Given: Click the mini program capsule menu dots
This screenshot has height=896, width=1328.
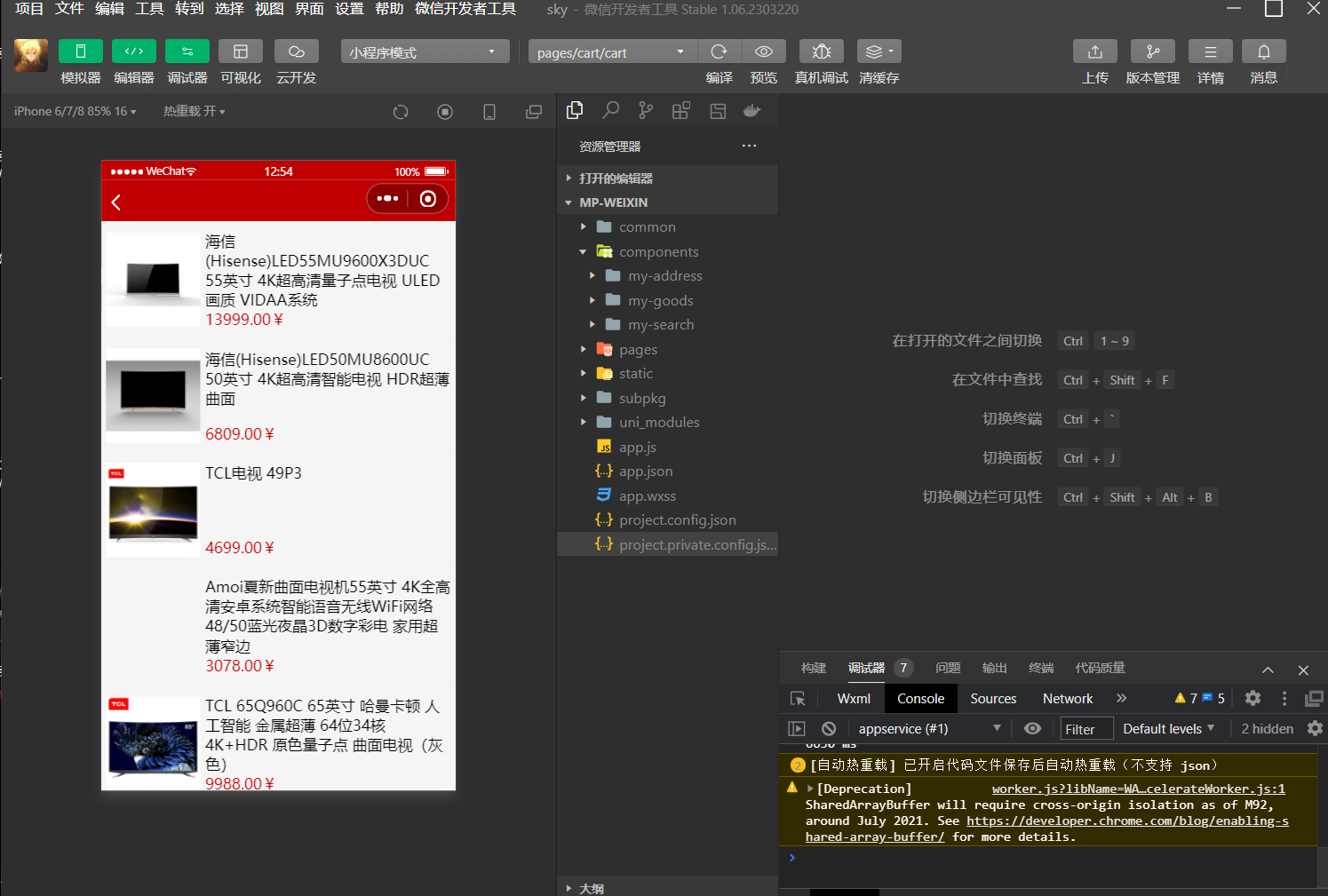Looking at the screenshot, I should [x=387, y=199].
